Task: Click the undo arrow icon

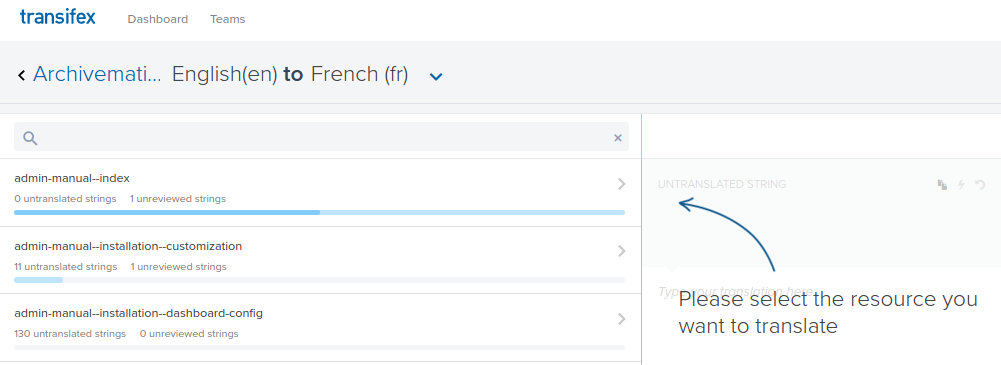Action: tap(981, 184)
